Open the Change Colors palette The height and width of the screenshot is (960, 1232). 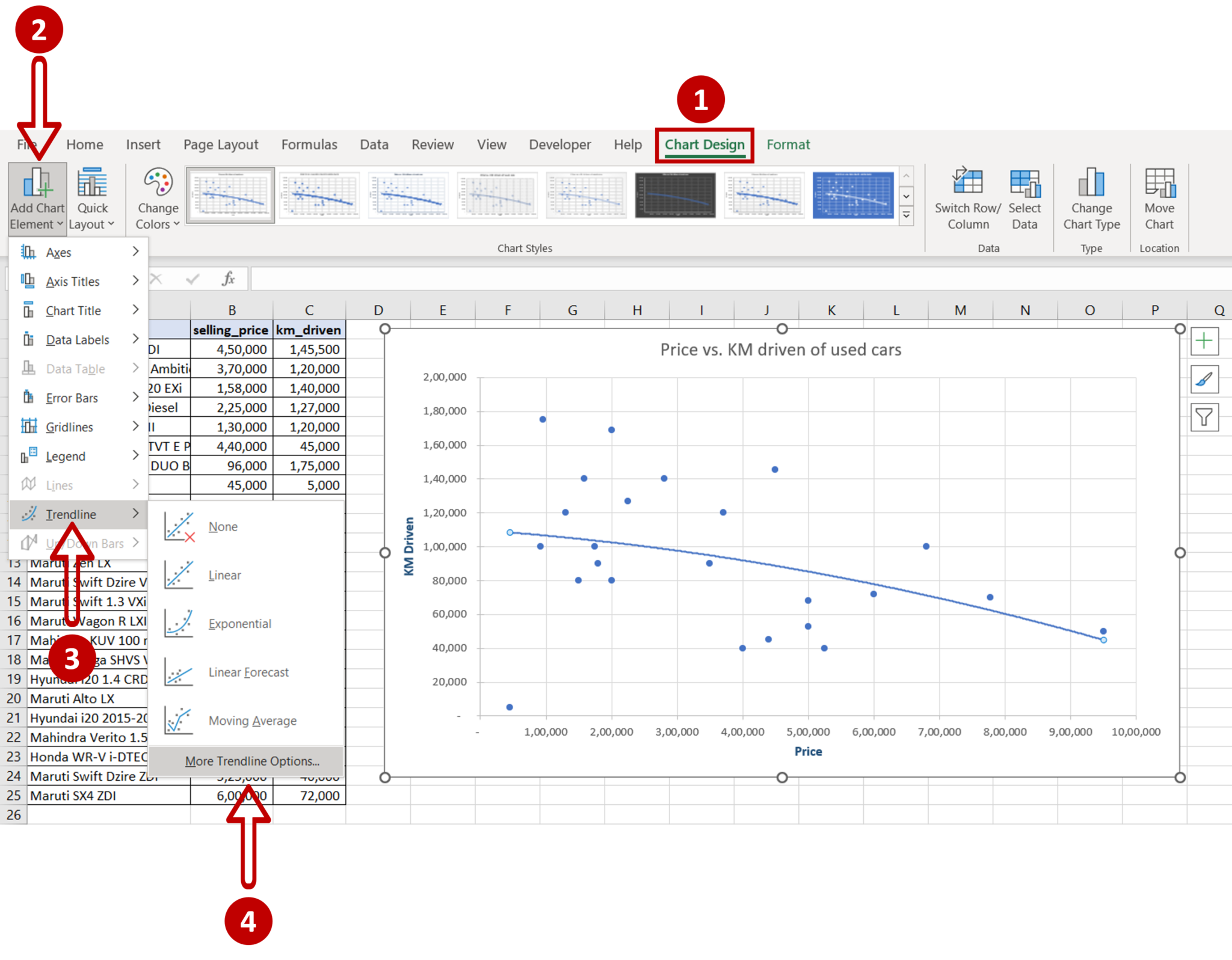(157, 198)
